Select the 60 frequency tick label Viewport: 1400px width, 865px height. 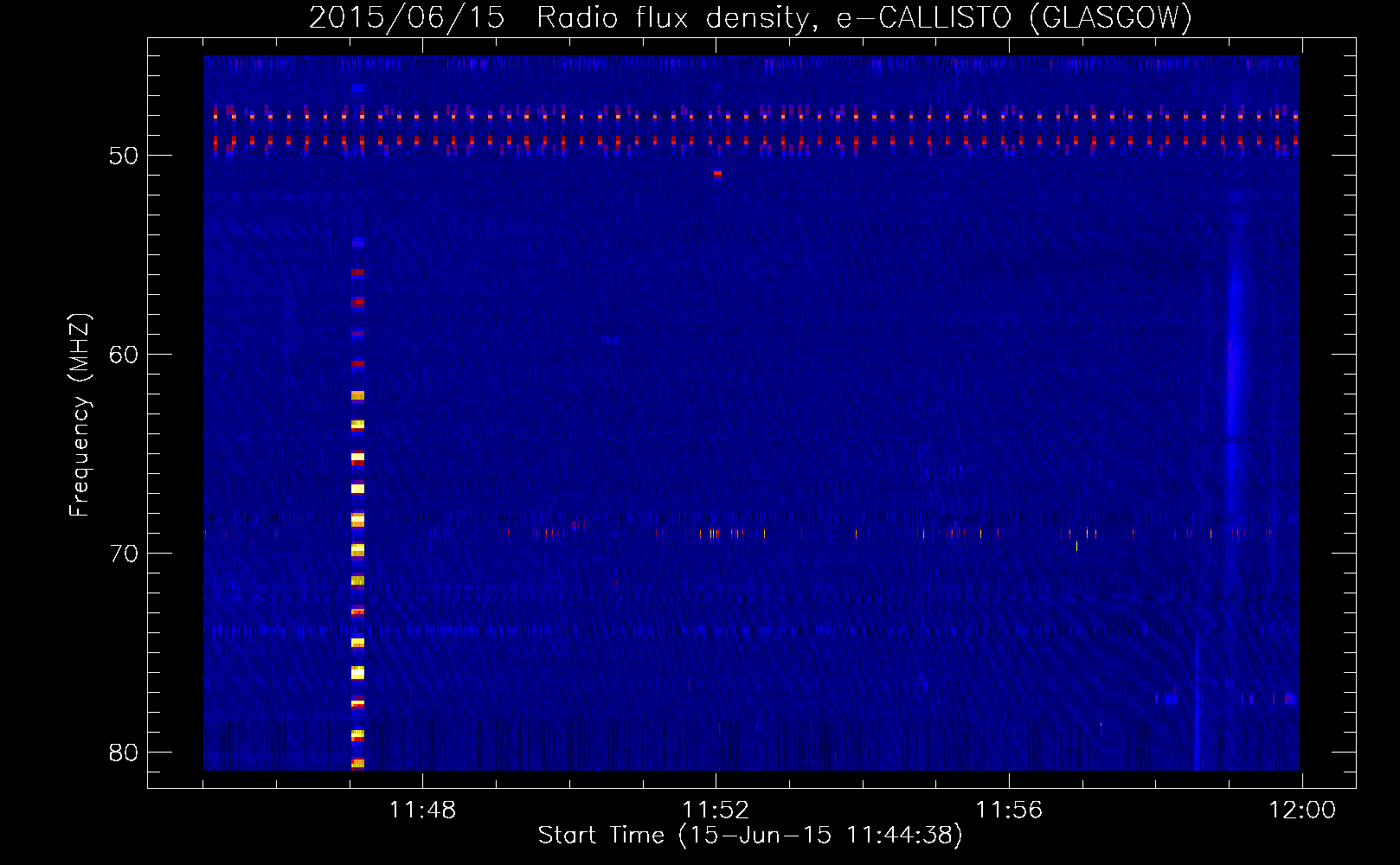(x=124, y=355)
